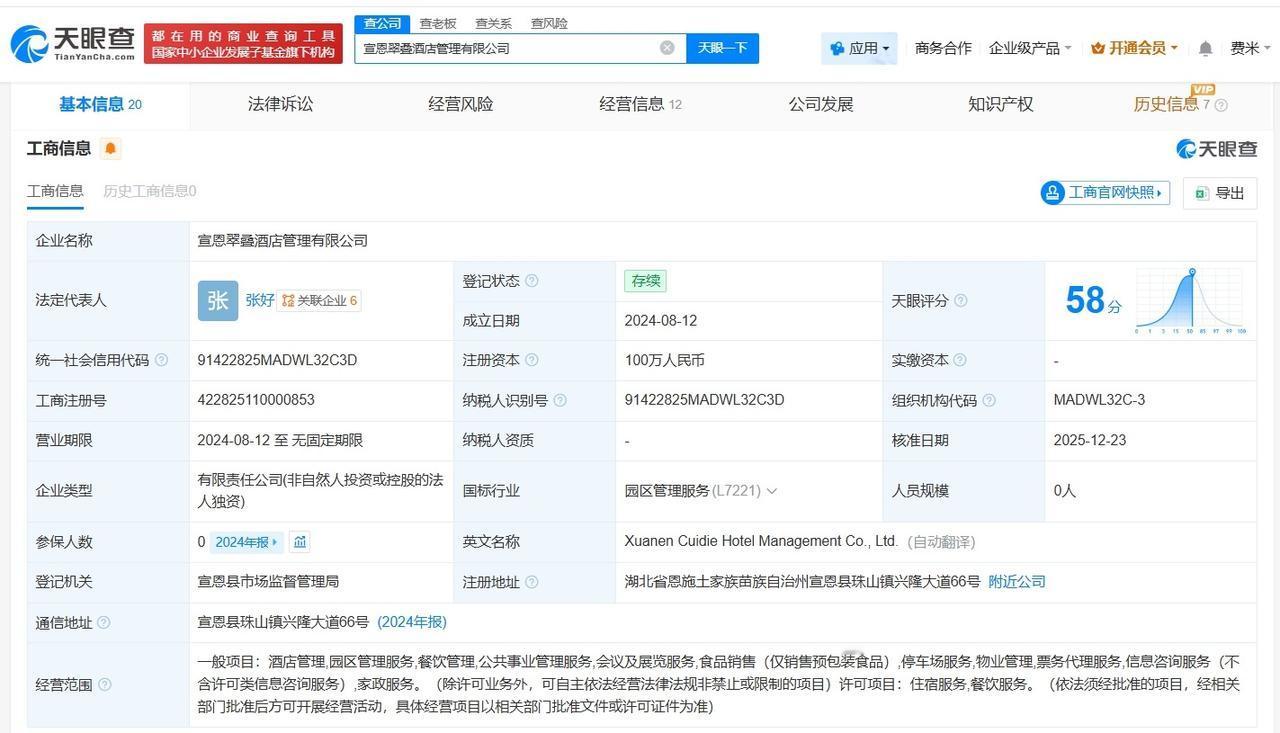Expand the 园区管理服务 industry chevron

click(771, 491)
